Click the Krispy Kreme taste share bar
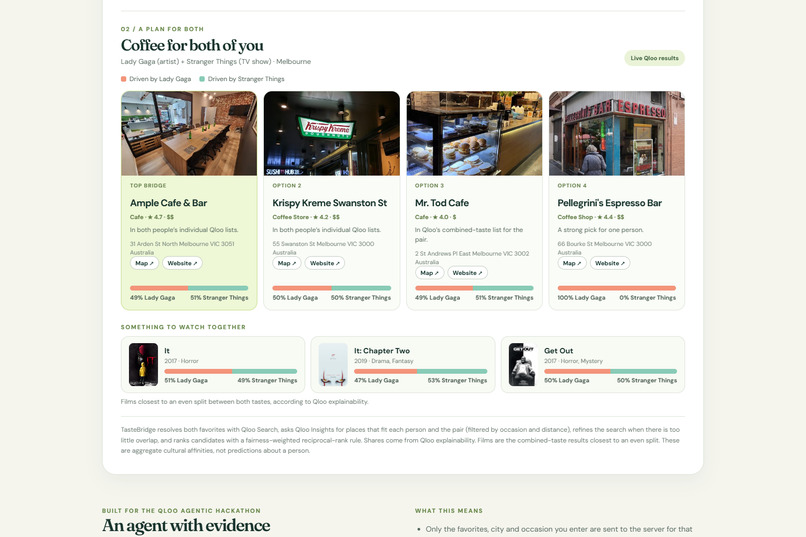Image resolution: width=806 pixels, height=537 pixels. coord(332,288)
